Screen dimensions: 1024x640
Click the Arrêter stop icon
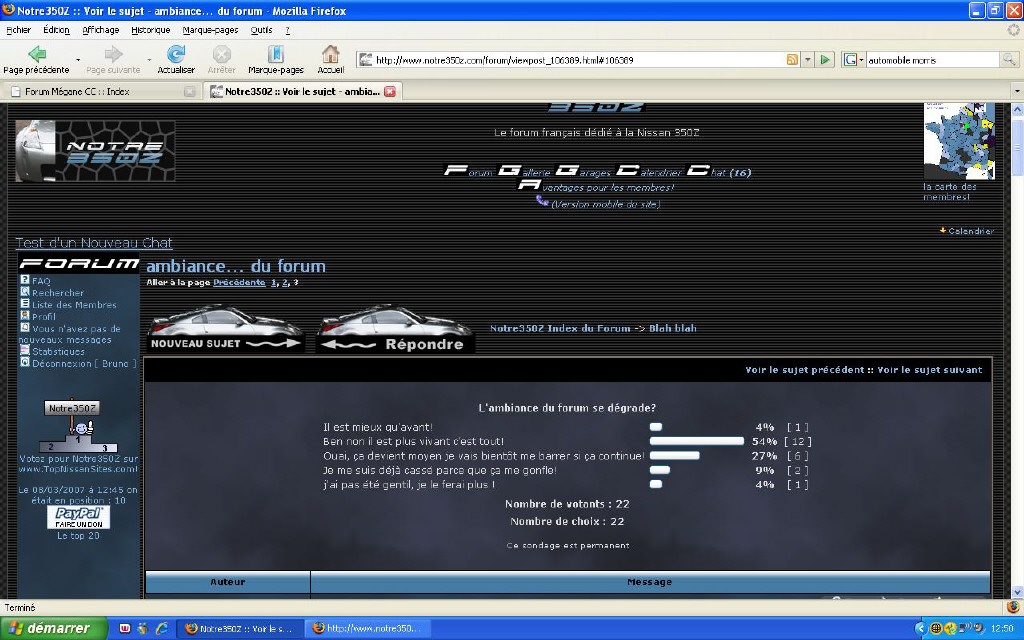pos(221,54)
